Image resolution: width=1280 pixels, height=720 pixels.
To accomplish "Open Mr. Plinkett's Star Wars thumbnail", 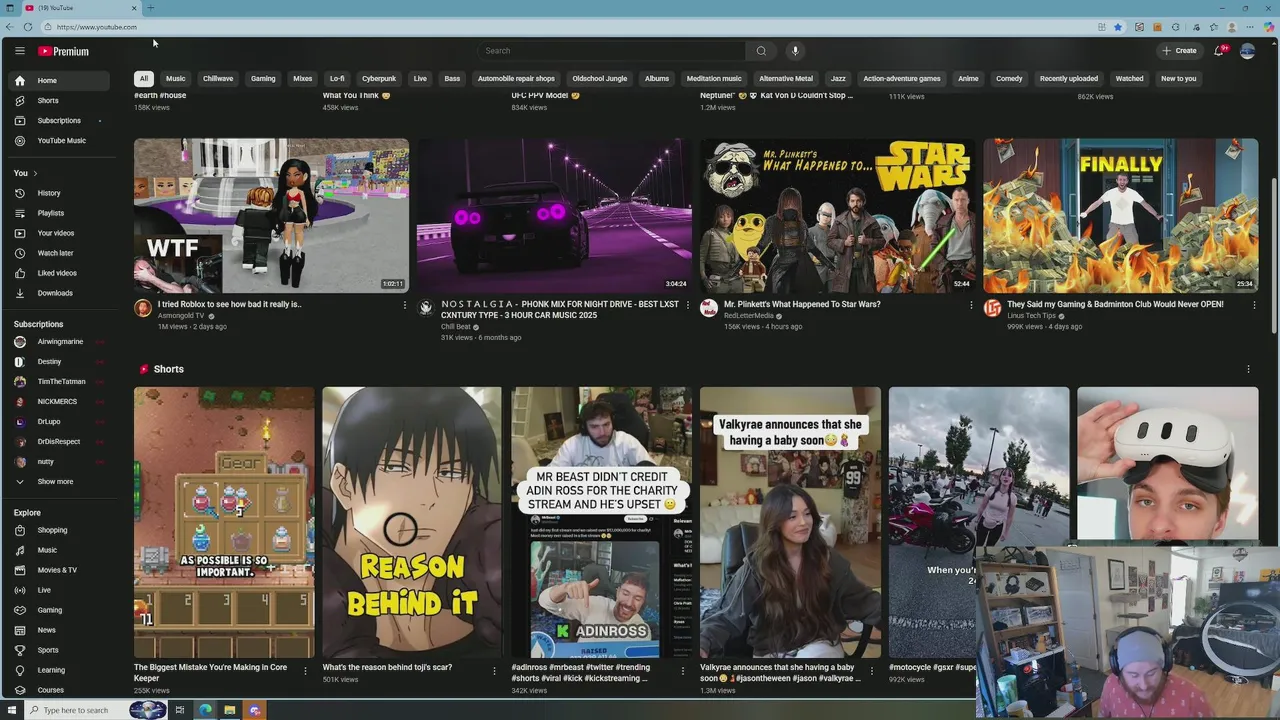I will point(837,215).
